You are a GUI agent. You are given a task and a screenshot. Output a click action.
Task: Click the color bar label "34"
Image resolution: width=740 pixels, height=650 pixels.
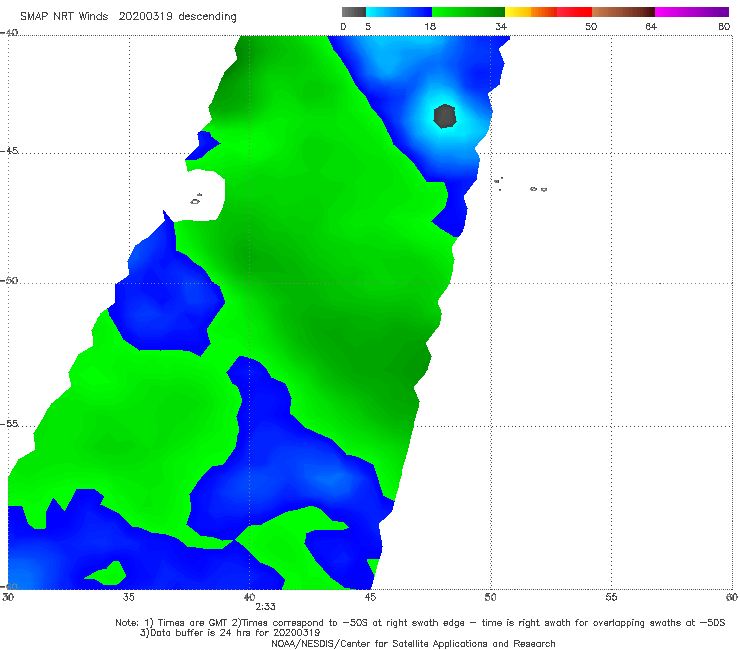click(x=501, y=26)
